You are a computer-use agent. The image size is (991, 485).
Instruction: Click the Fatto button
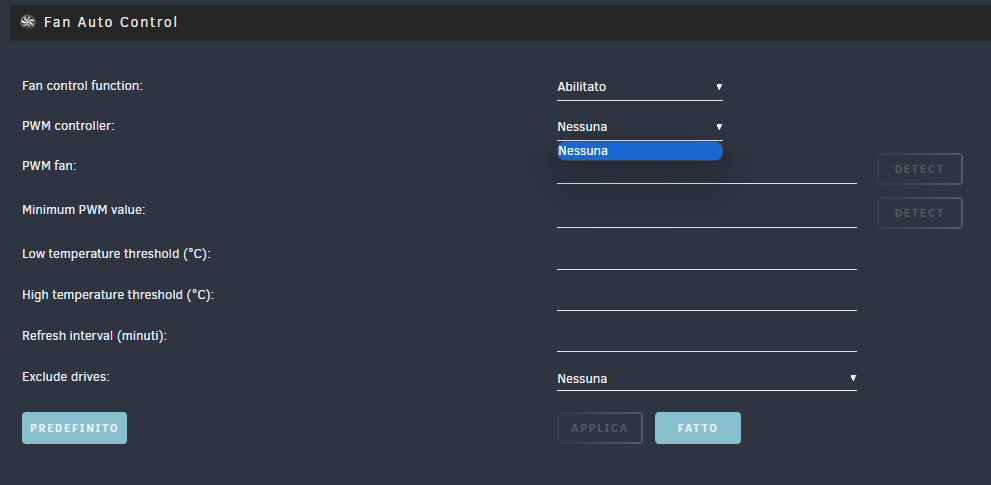point(698,428)
